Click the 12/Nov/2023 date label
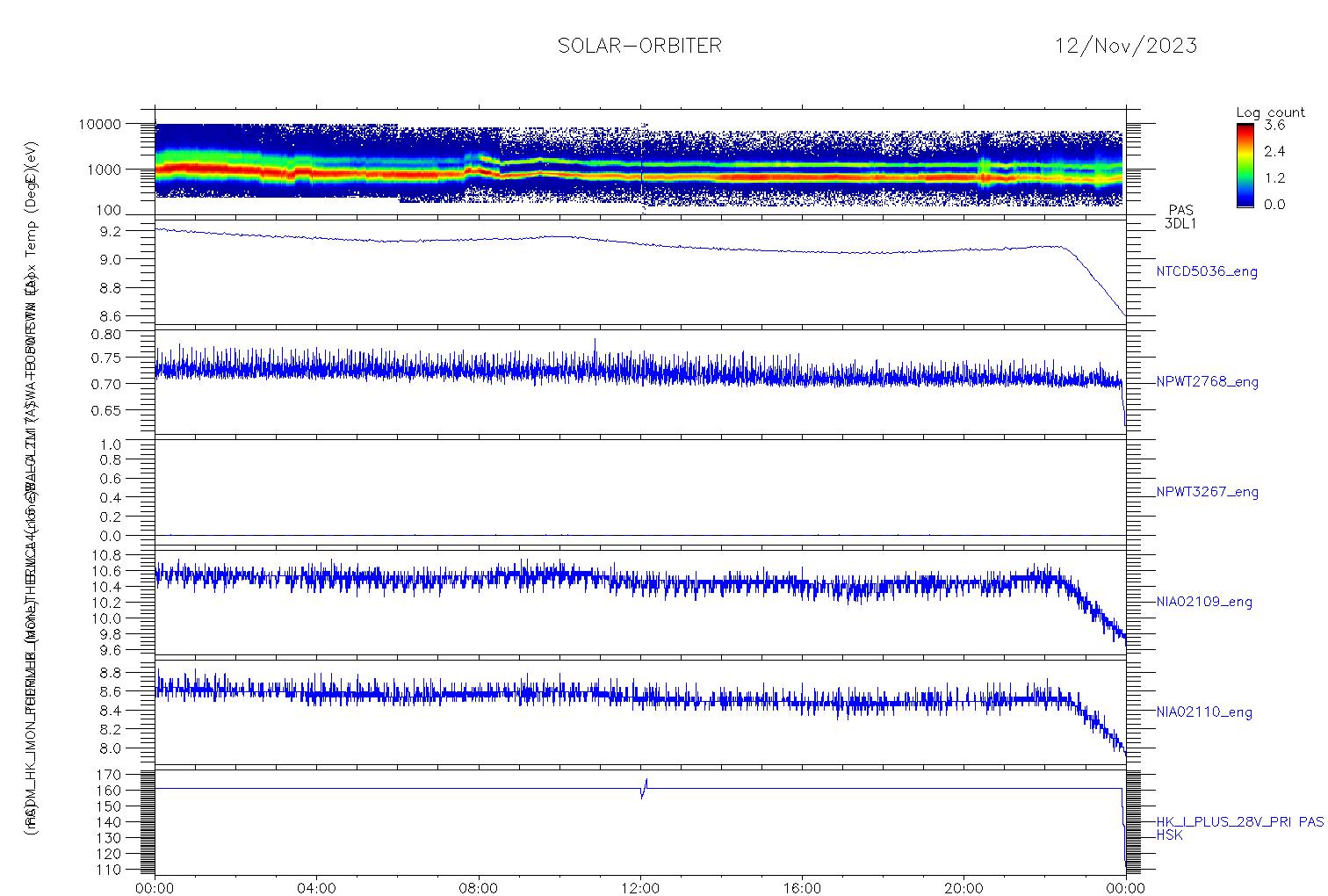The width and height of the screenshot is (1328, 896). (1126, 46)
